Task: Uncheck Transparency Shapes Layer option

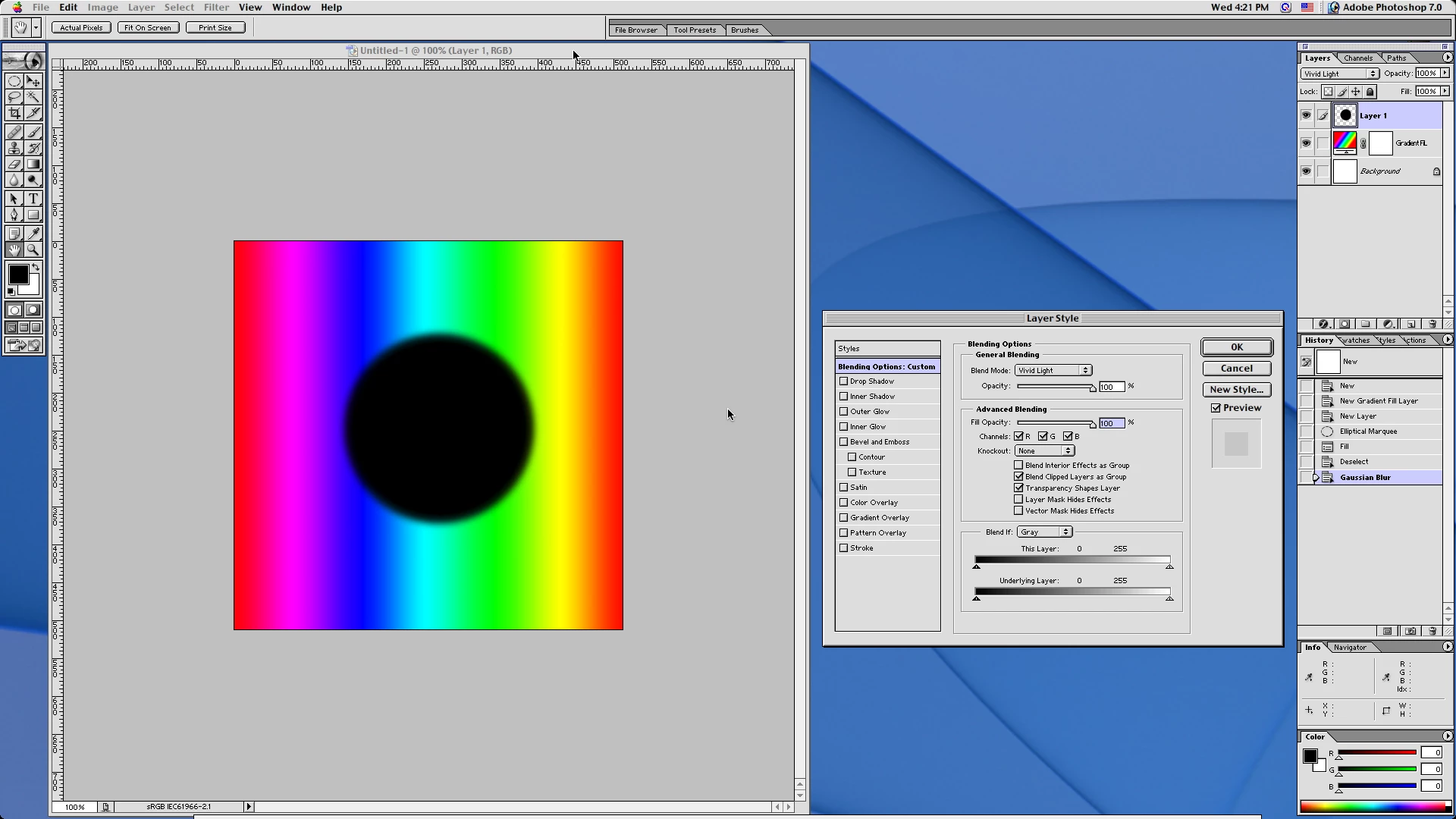Action: (1018, 488)
